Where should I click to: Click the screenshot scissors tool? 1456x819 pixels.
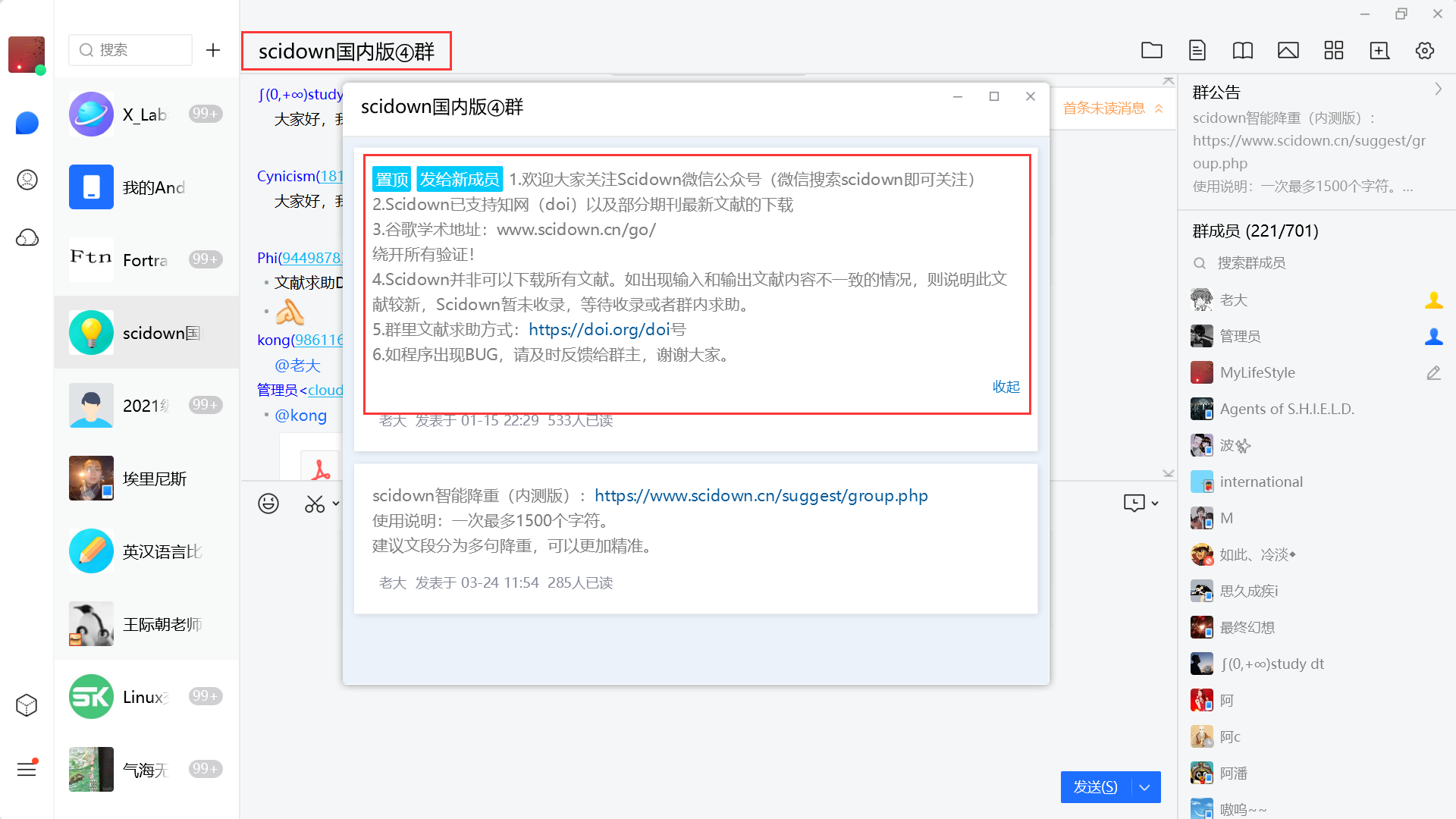point(314,504)
